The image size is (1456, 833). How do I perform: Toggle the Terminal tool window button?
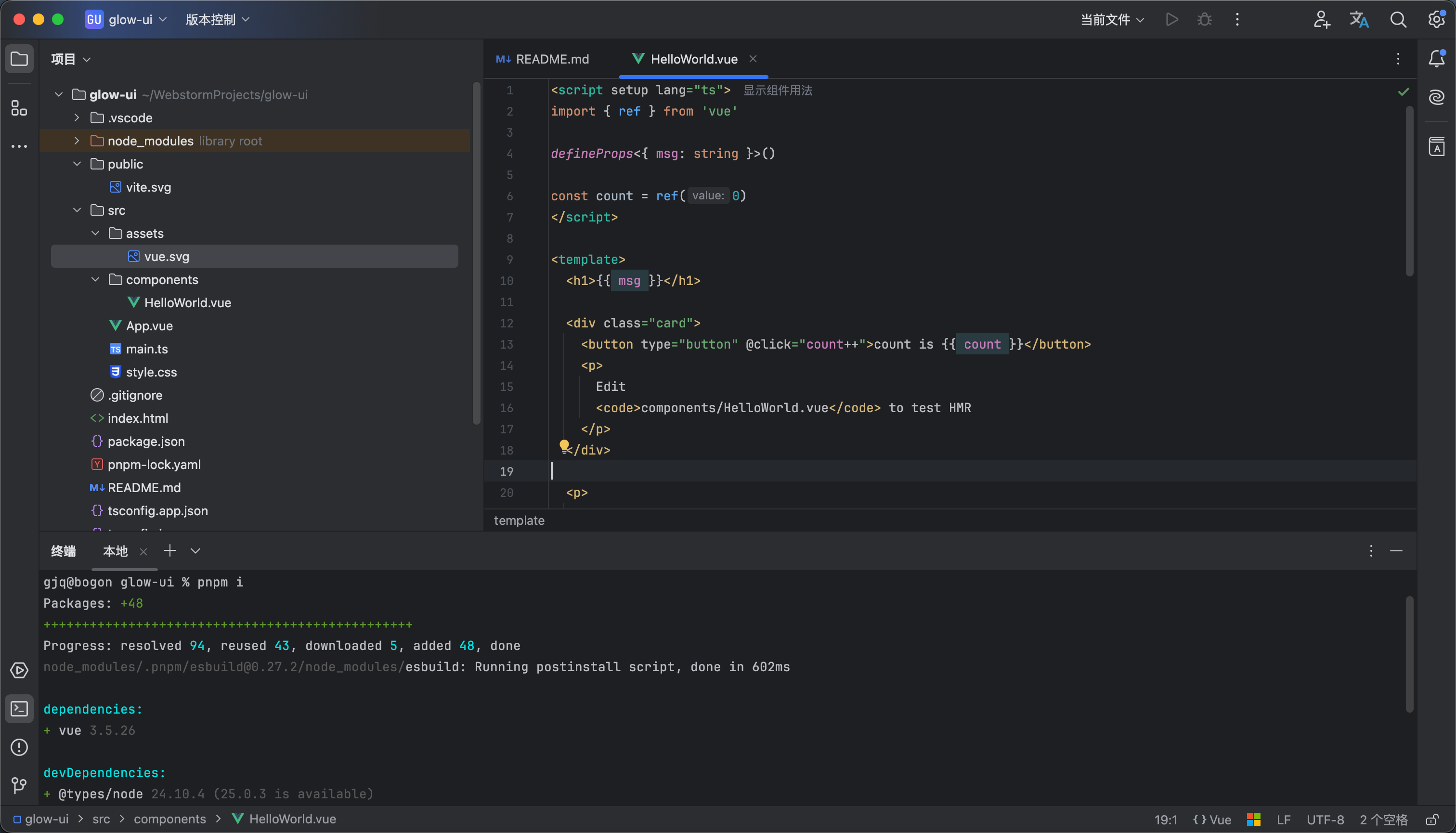pyautogui.click(x=19, y=709)
